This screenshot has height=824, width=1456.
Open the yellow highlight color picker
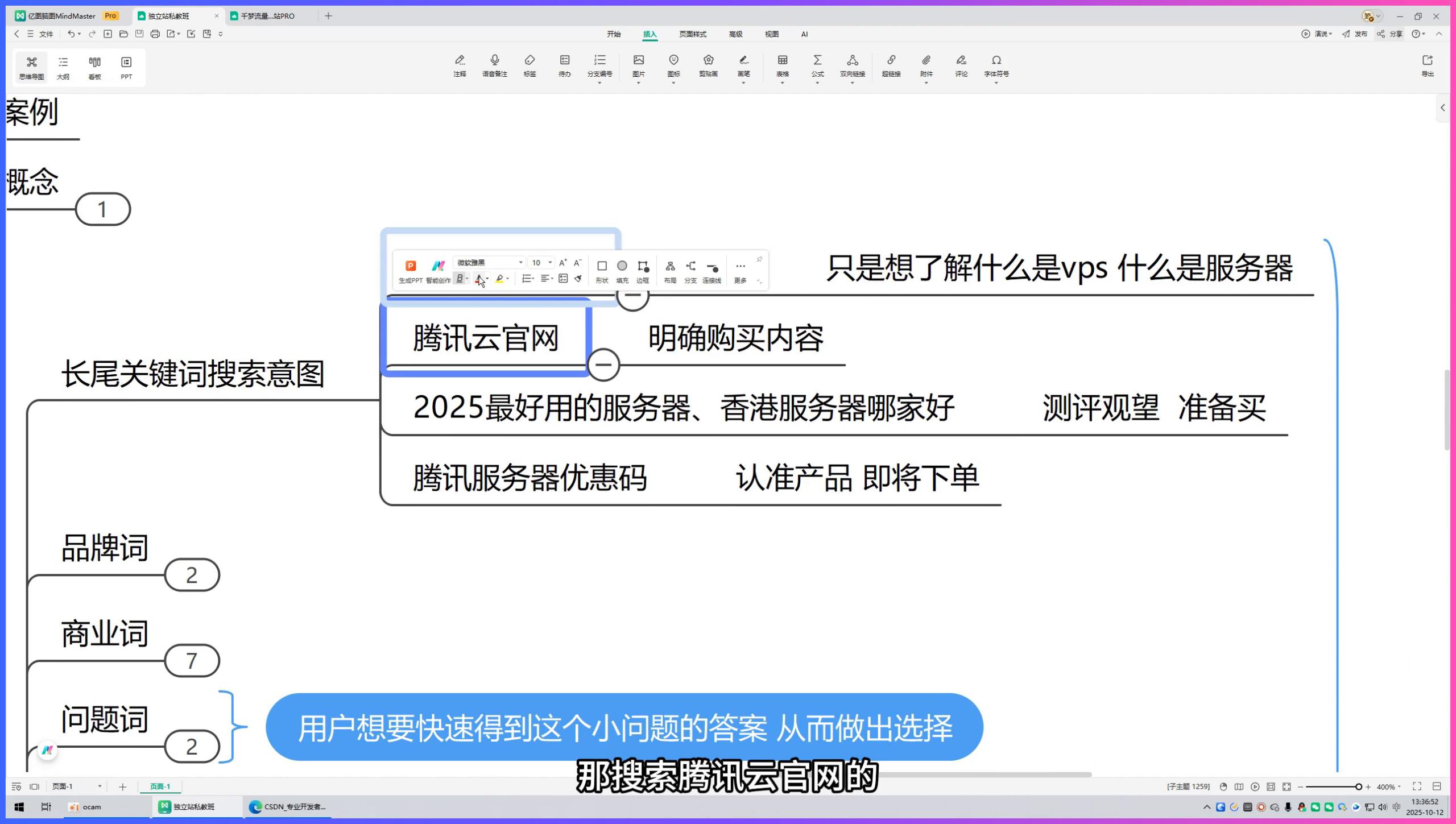(x=502, y=279)
